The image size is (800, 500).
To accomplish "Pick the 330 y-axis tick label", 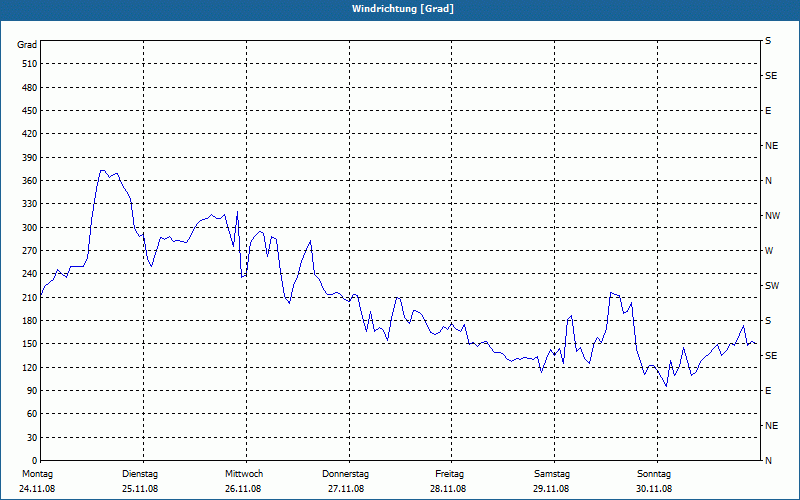I will tap(30, 204).
